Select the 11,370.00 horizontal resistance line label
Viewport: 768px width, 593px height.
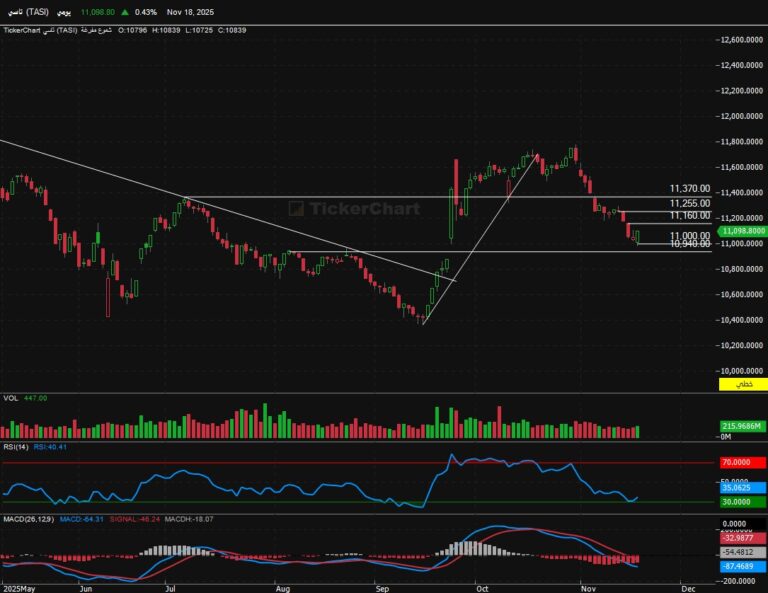690,189
